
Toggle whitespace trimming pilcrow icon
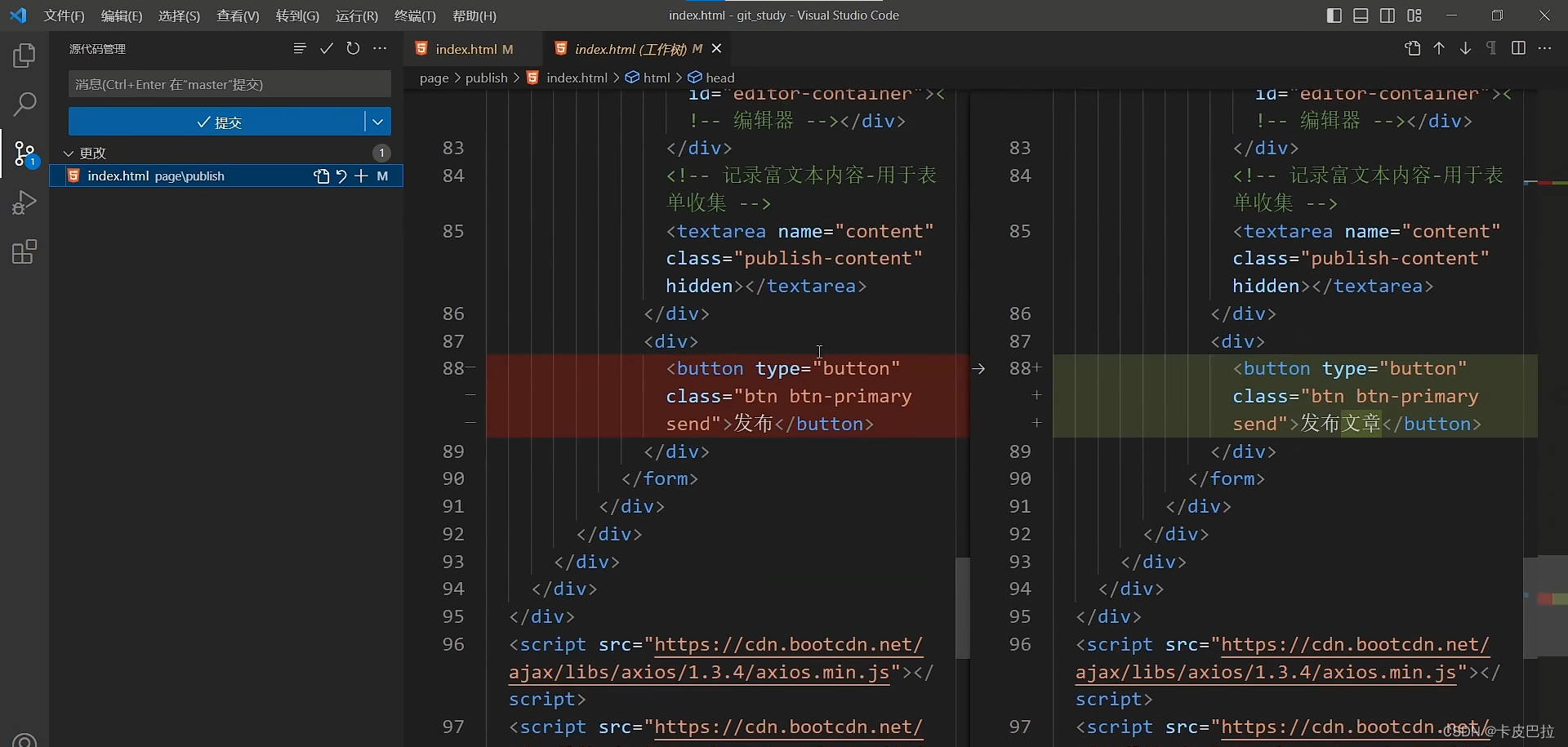click(1491, 49)
